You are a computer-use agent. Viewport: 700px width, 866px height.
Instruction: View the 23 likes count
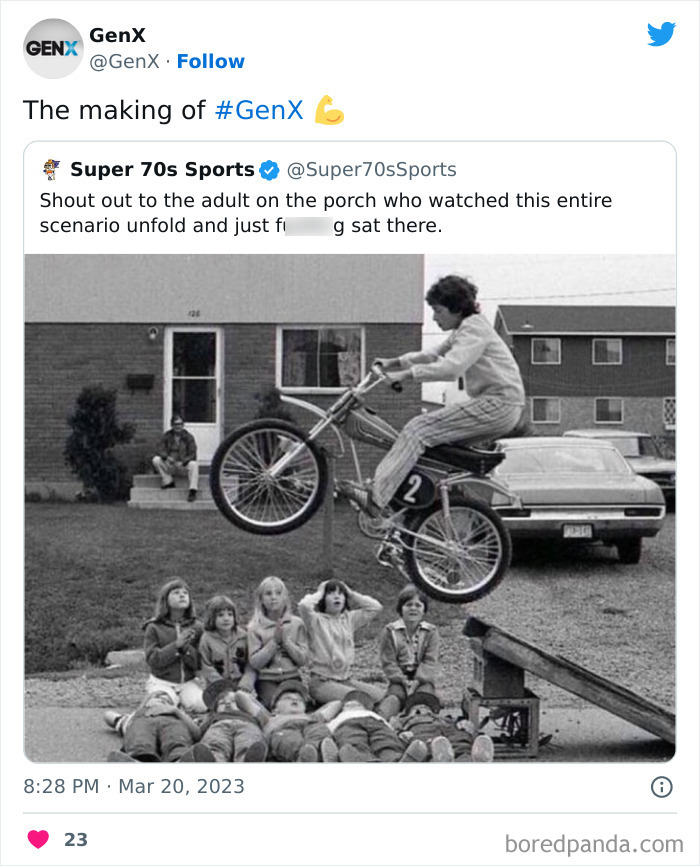click(76, 840)
